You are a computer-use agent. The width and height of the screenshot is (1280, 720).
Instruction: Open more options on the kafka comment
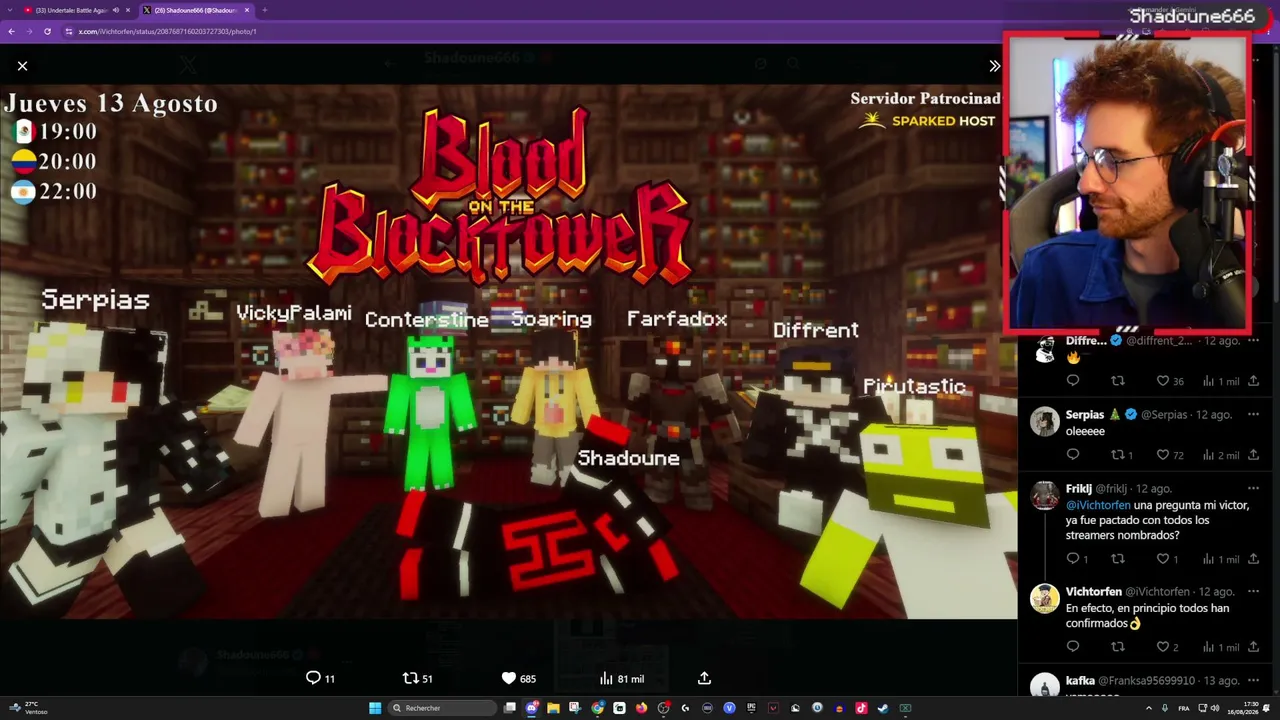click(x=1253, y=680)
